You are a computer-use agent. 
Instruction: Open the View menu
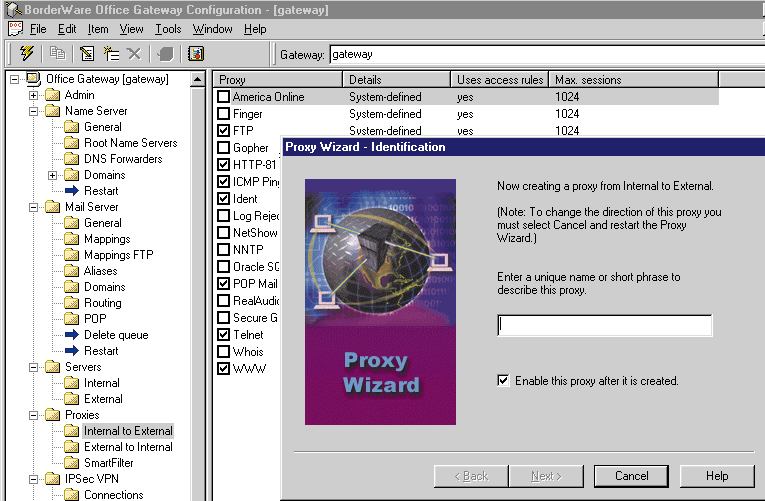pyautogui.click(x=132, y=29)
